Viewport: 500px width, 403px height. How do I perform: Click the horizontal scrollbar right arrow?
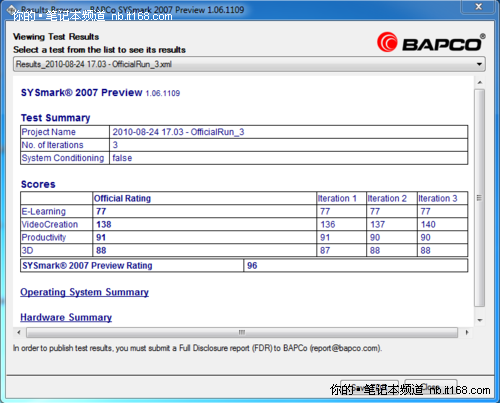467,332
